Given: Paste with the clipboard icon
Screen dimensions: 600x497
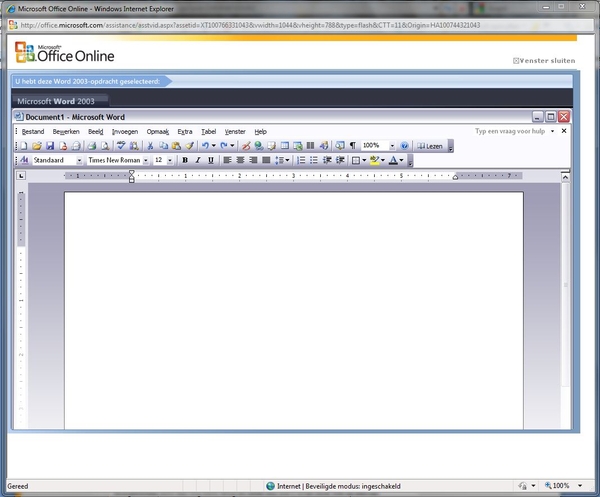Looking at the screenshot, I should [x=176, y=146].
